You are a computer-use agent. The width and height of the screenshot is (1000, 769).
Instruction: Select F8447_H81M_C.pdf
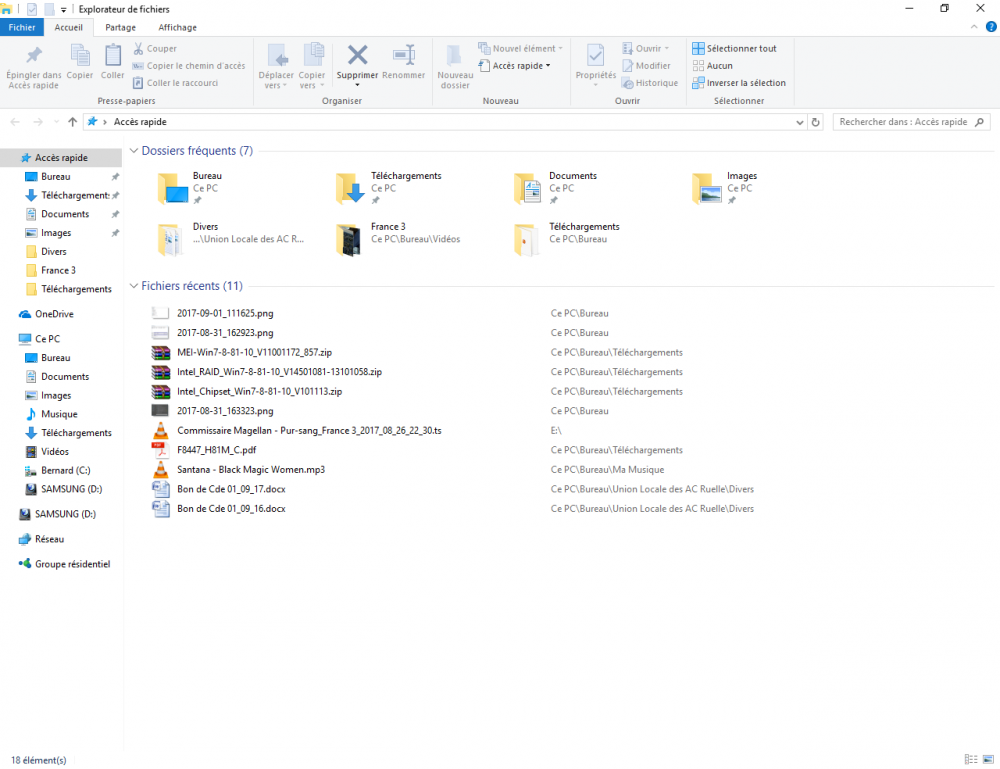(216, 450)
